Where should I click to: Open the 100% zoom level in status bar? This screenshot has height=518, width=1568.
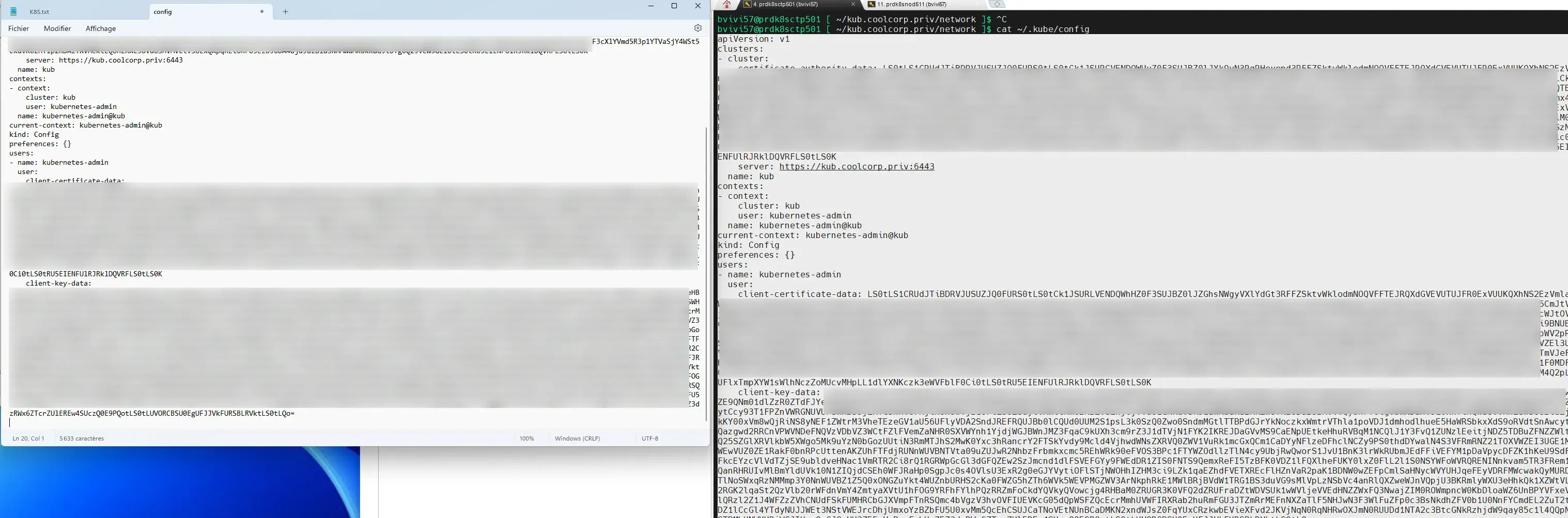tap(526, 438)
